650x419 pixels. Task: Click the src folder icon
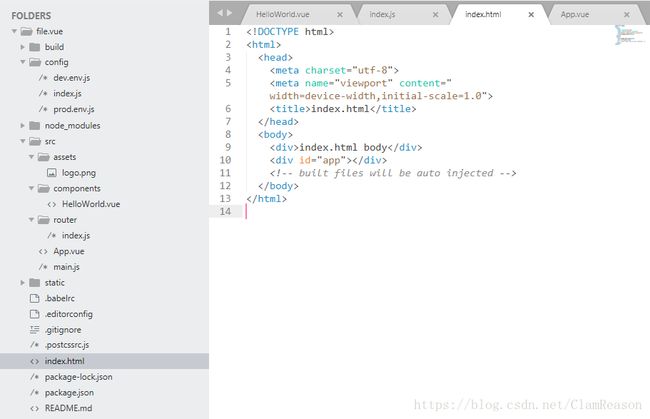click(x=35, y=141)
